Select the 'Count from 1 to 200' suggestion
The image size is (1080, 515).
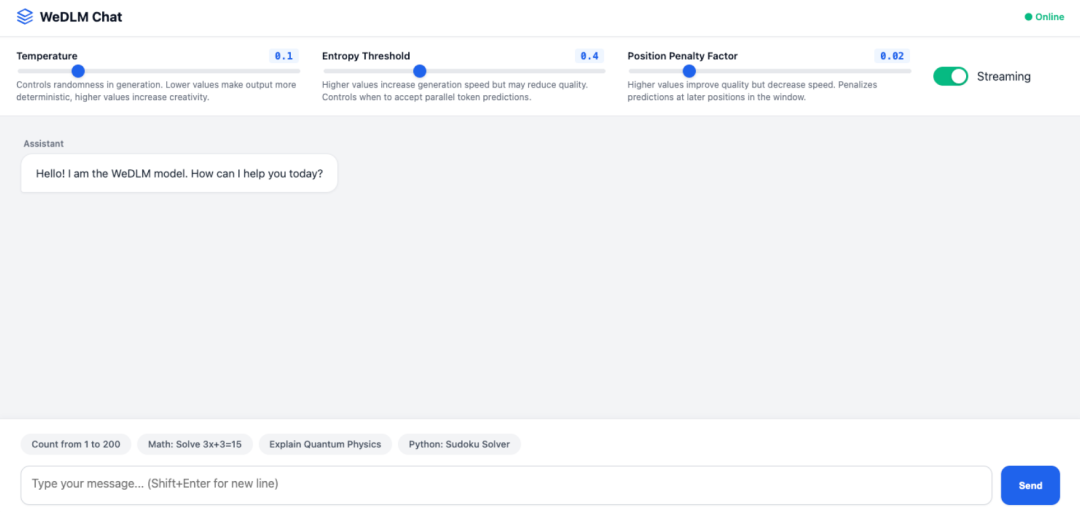[x=76, y=444]
